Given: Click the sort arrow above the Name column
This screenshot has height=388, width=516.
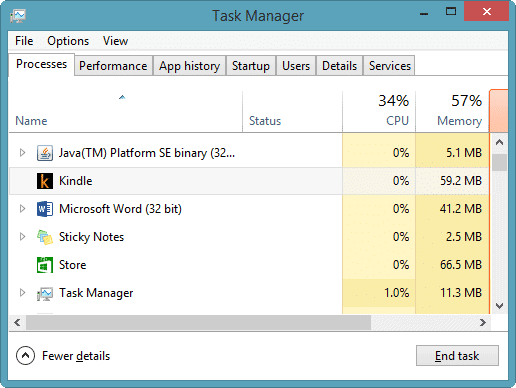Looking at the screenshot, I should point(122,97).
